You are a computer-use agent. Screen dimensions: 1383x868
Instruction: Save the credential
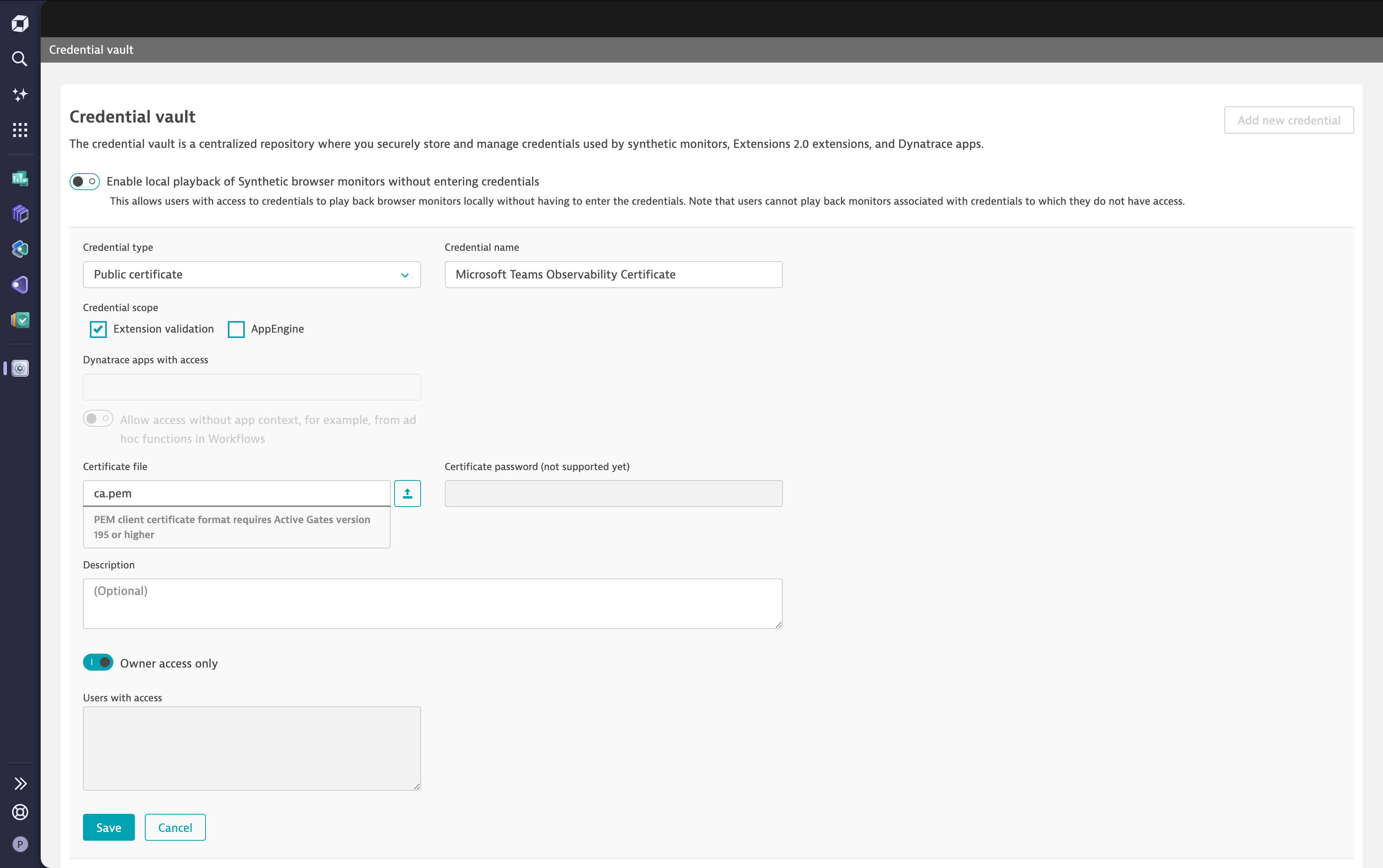click(x=108, y=827)
